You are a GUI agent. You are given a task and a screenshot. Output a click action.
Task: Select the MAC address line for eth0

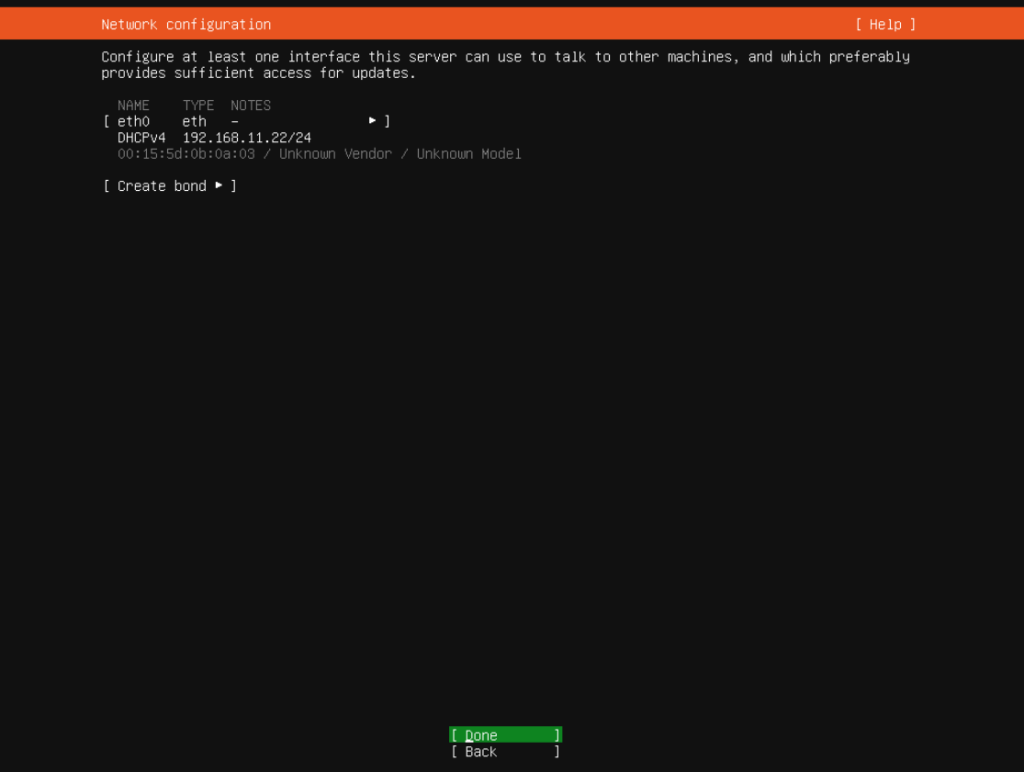tap(188, 153)
